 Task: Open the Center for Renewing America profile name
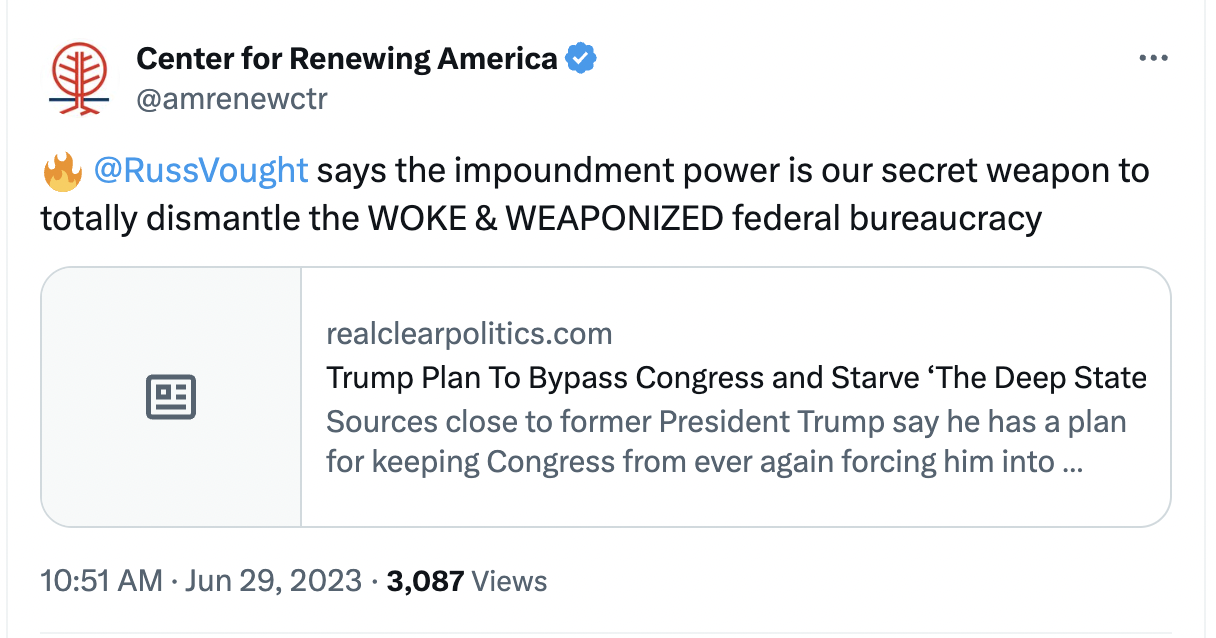(x=346, y=59)
